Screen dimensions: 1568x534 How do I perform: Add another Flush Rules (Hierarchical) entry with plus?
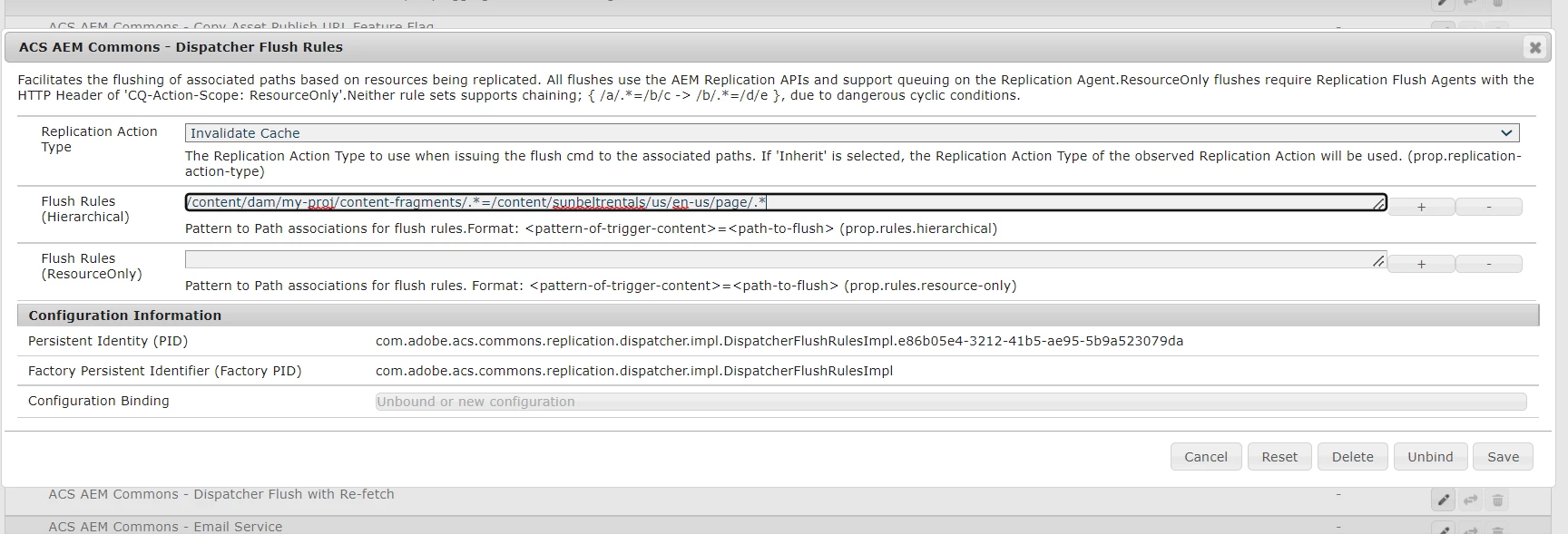click(x=1421, y=208)
